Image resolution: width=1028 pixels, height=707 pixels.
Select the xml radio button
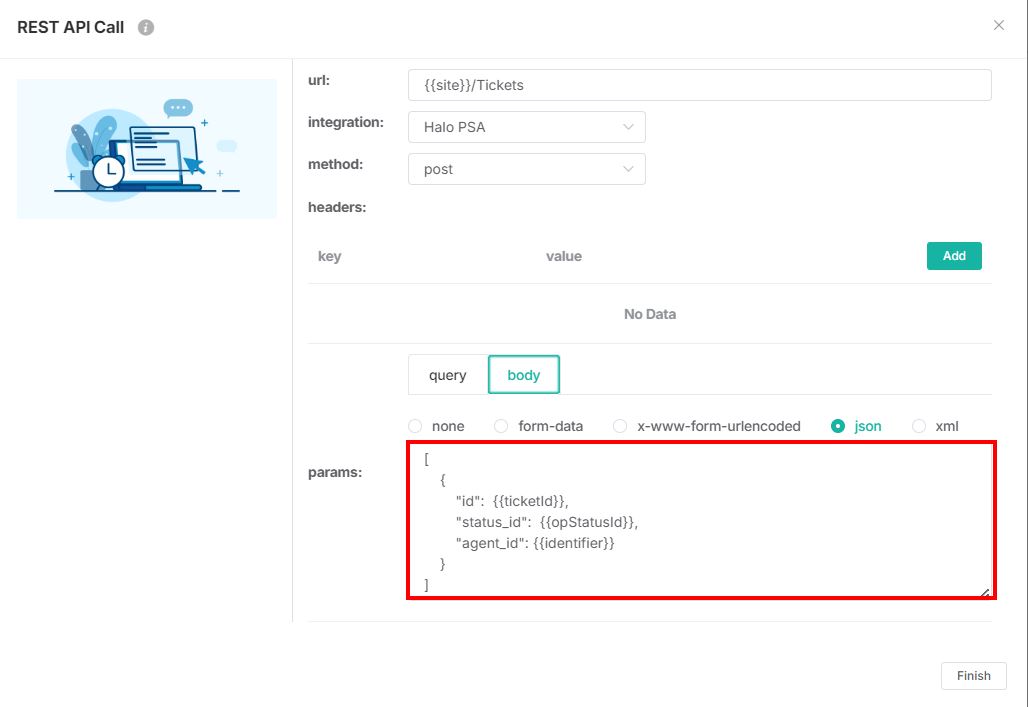tap(918, 425)
